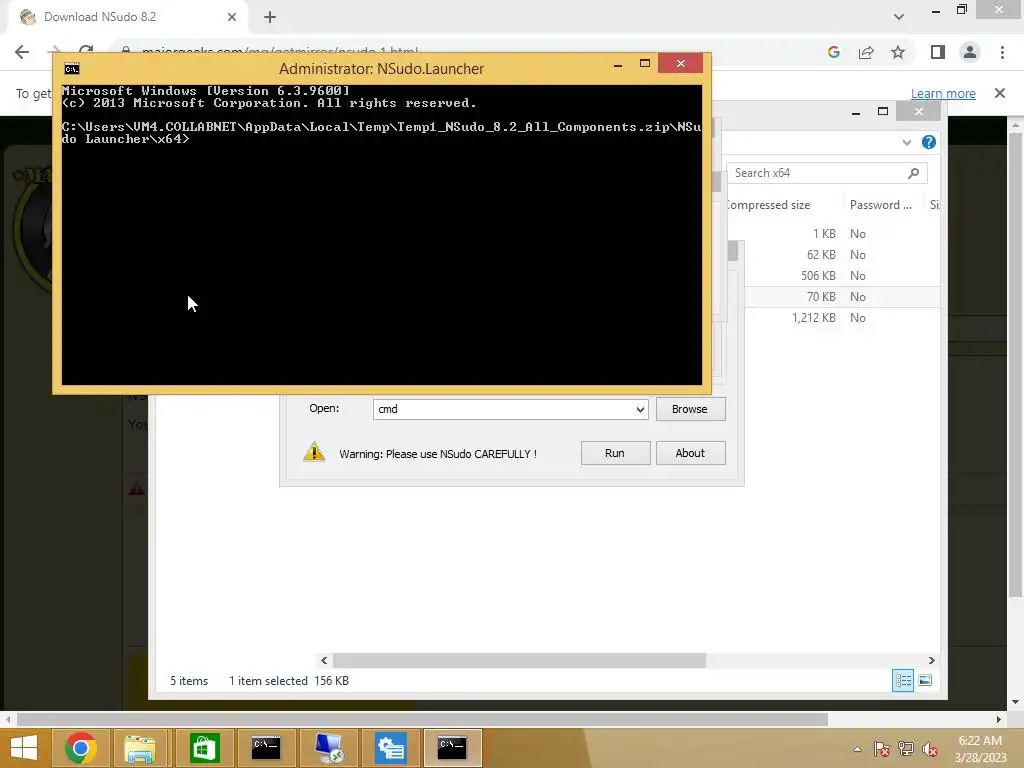
Task: Click Explorer horizontal scrollbar right arrow
Action: [932, 660]
